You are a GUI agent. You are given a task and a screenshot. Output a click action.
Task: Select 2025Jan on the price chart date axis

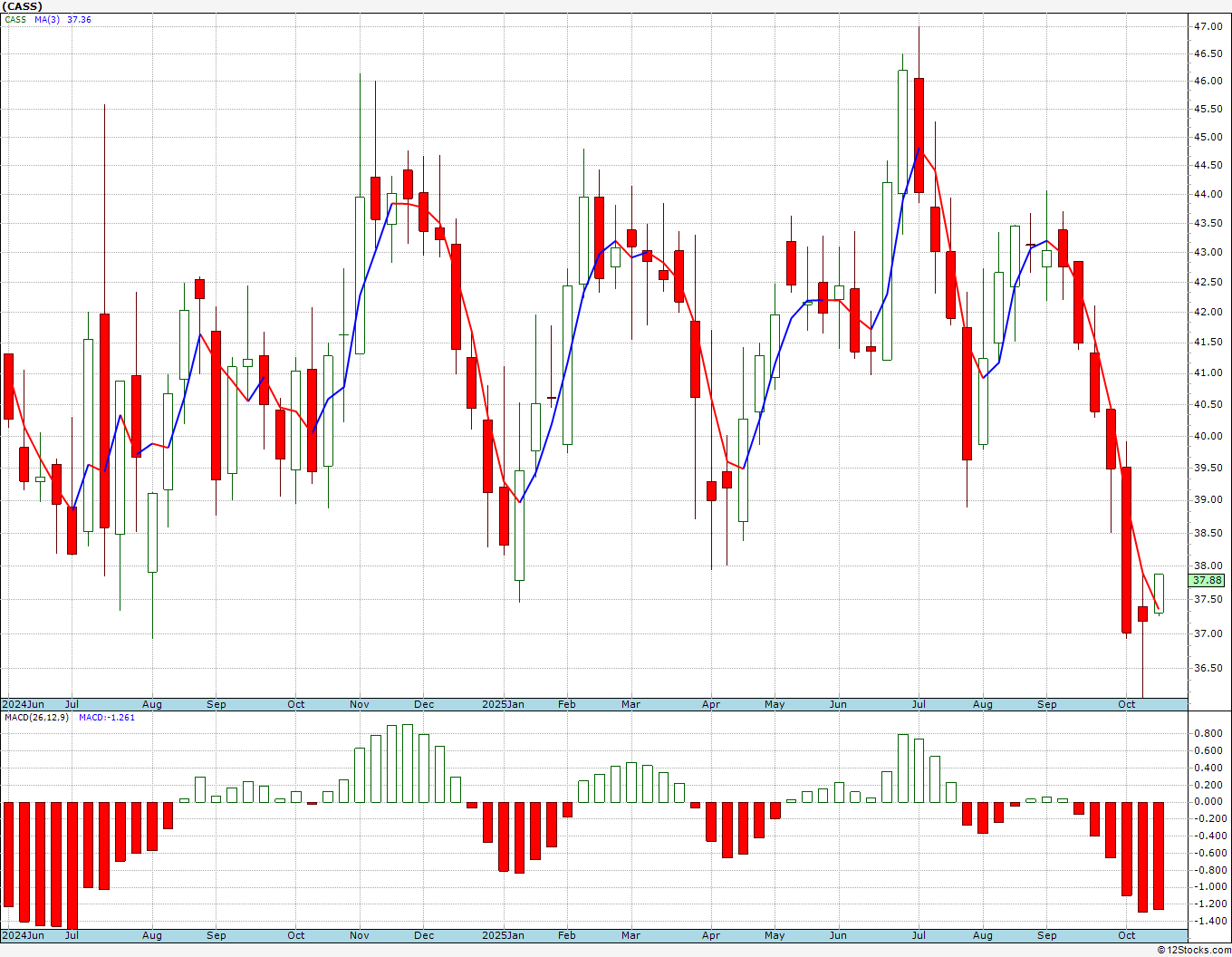[503, 704]
